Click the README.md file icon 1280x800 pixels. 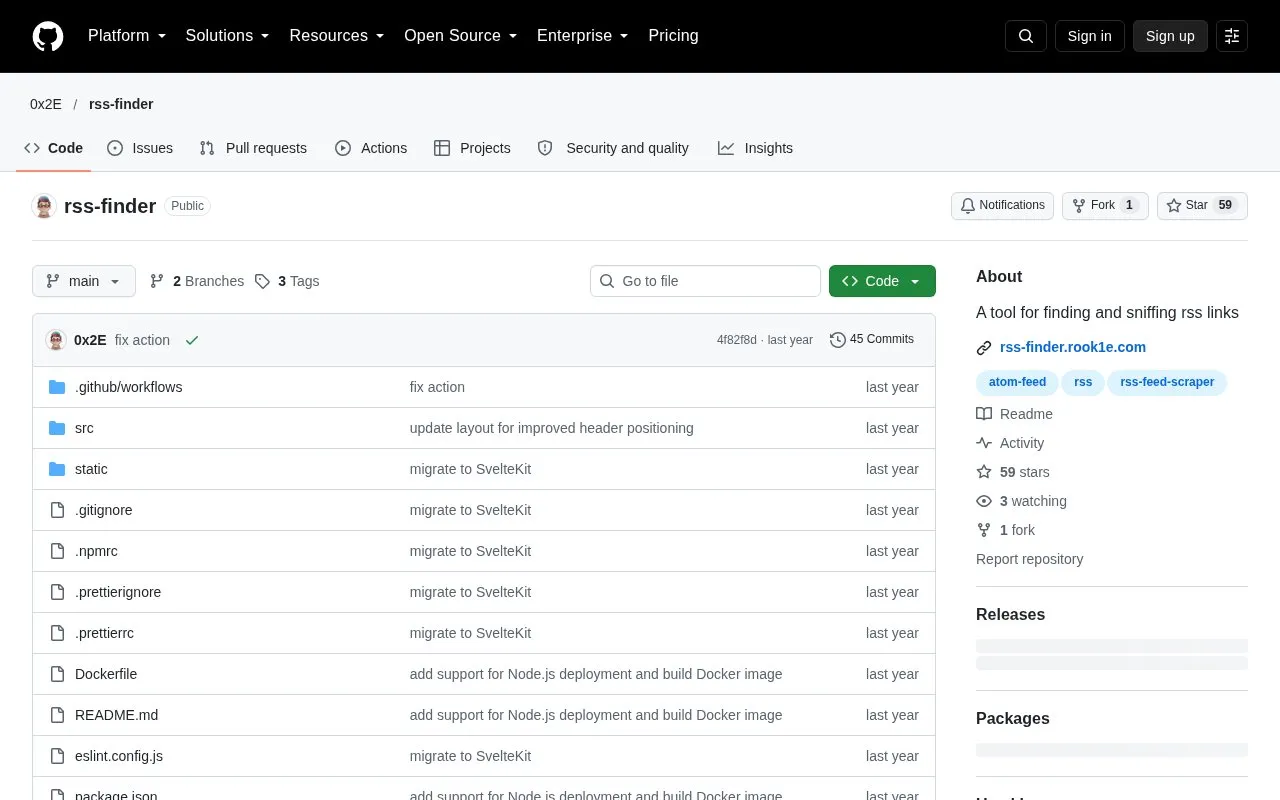pyautogui.click(x=57, y=715)
